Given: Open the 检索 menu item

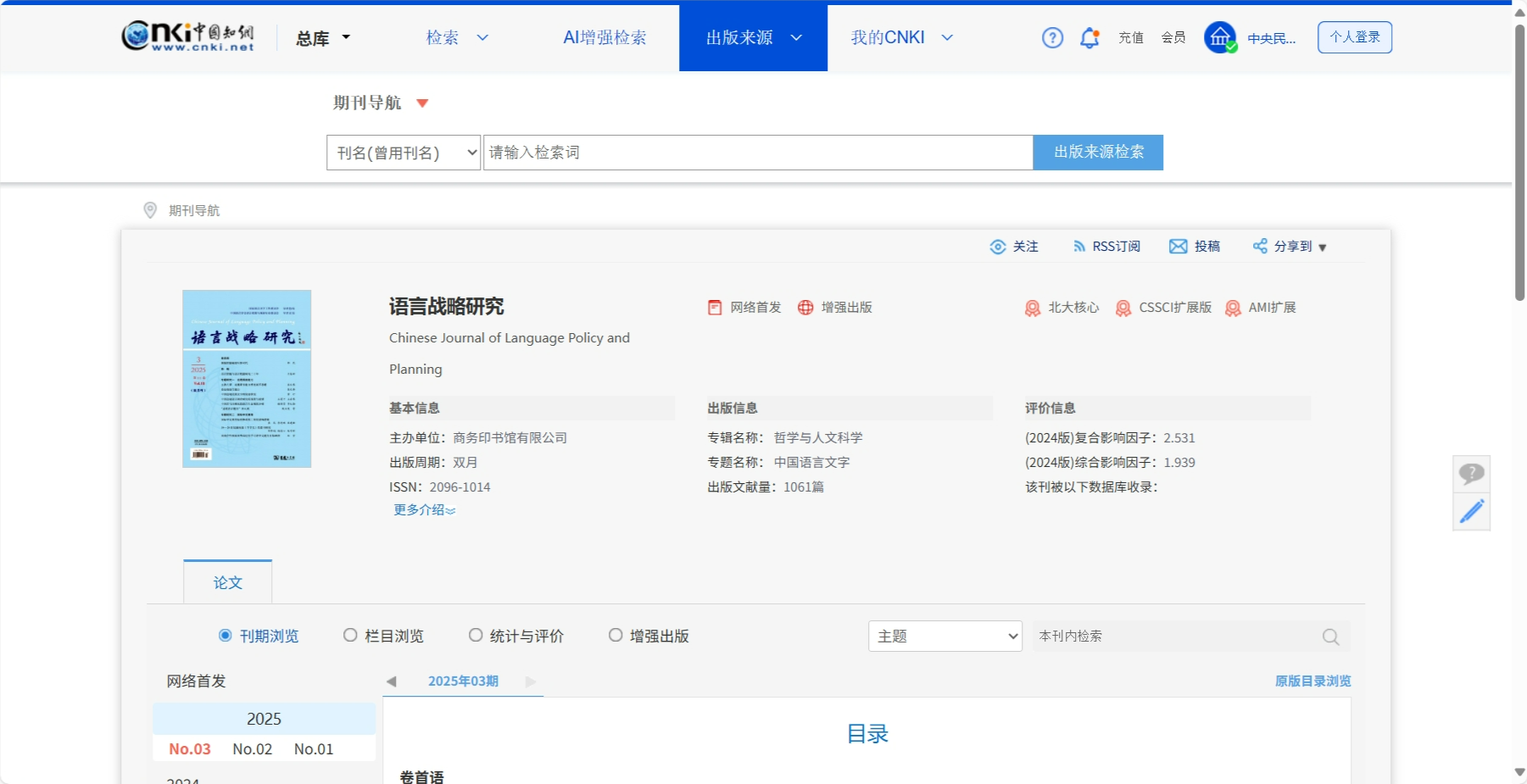Looking at the screenshot, I should click(x=442, y=37).
